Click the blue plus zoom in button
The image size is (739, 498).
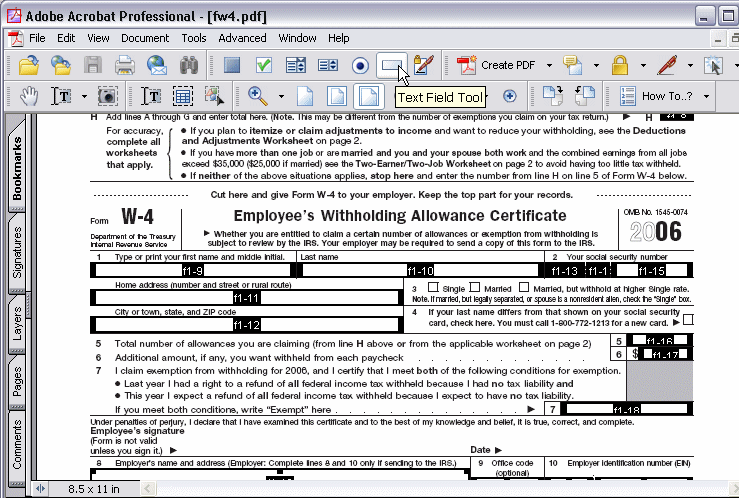point(509,96)
